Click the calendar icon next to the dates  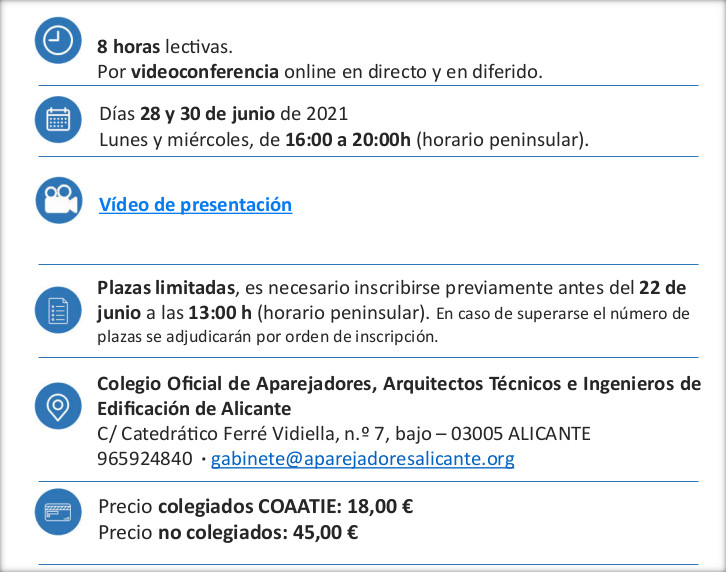pos(58,119)
